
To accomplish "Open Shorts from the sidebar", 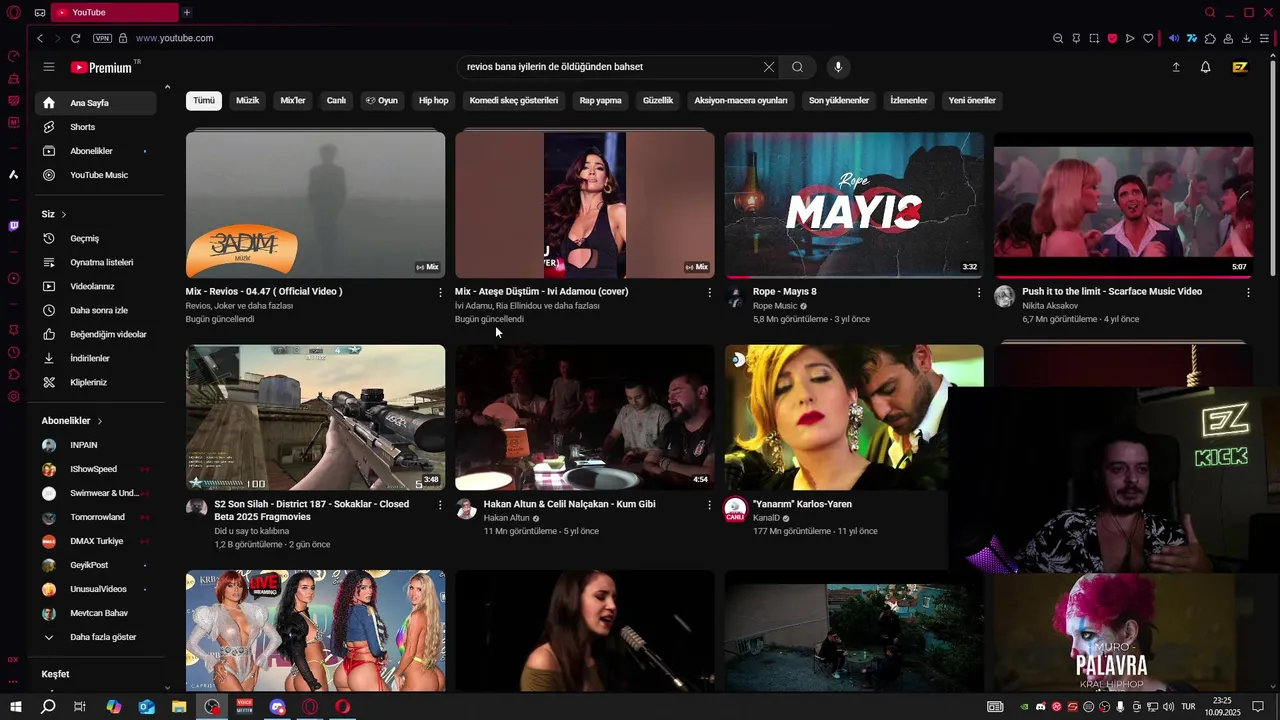I will (x=96, y=127).
